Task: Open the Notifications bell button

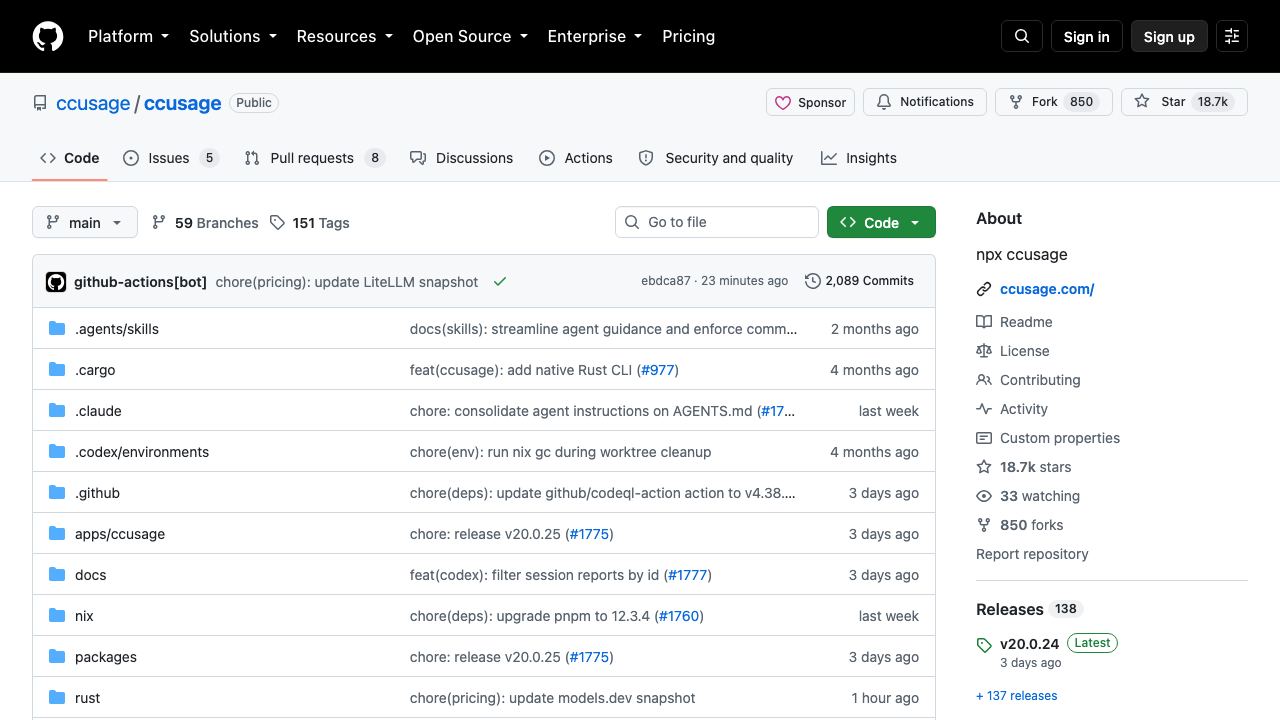Action: [925, 102]
